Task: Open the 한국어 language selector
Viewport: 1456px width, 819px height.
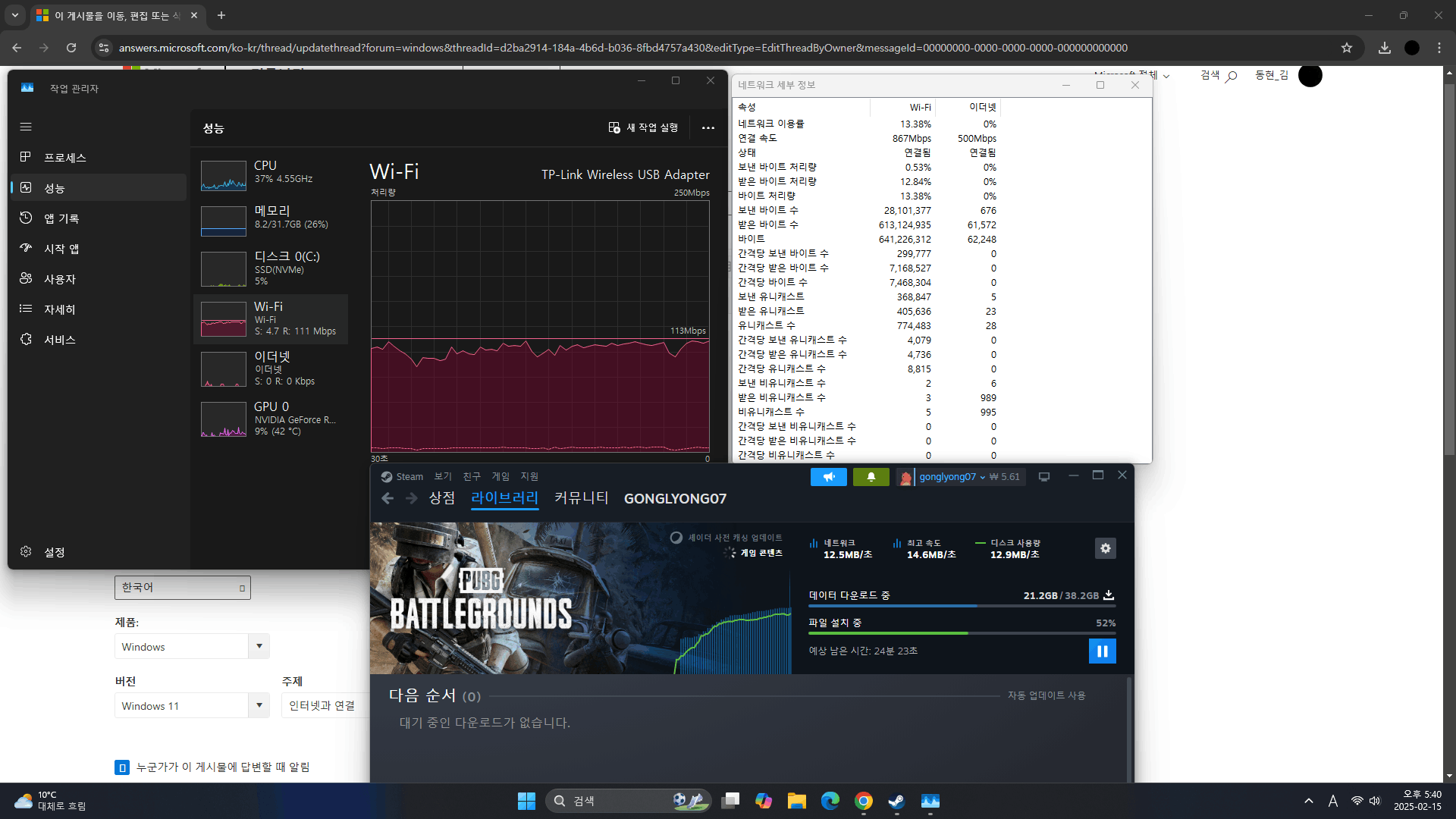Action: pyautogui.click(x=182, y=588)
